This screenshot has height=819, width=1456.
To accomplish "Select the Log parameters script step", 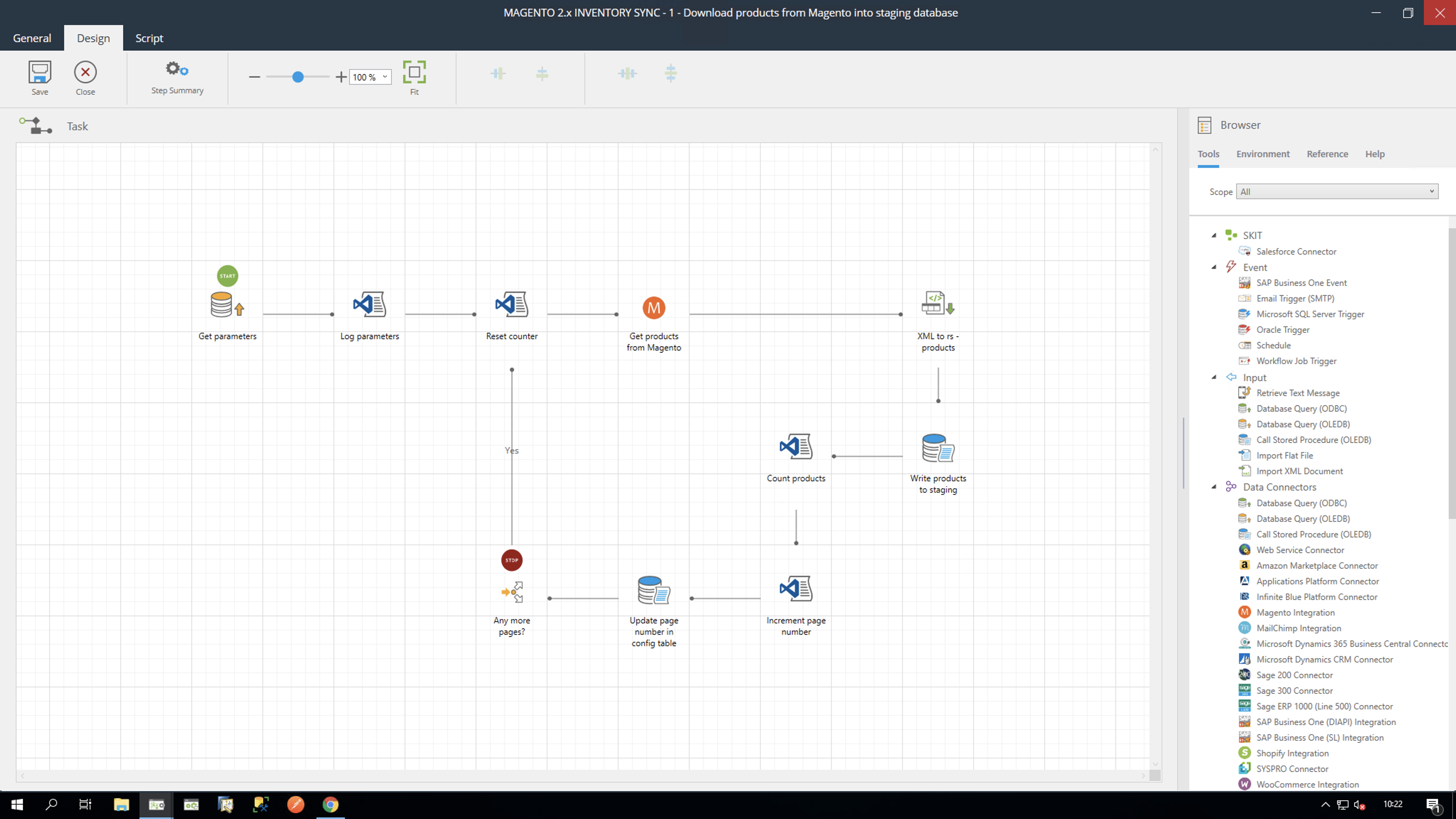I will [370, 305].
